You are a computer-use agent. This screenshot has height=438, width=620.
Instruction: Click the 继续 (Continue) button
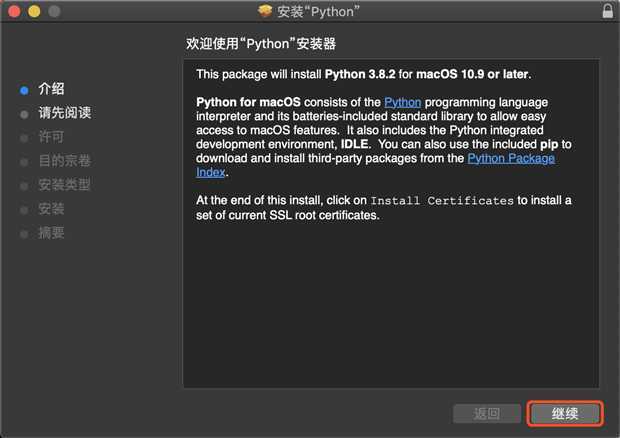click(x=565, y=414)
